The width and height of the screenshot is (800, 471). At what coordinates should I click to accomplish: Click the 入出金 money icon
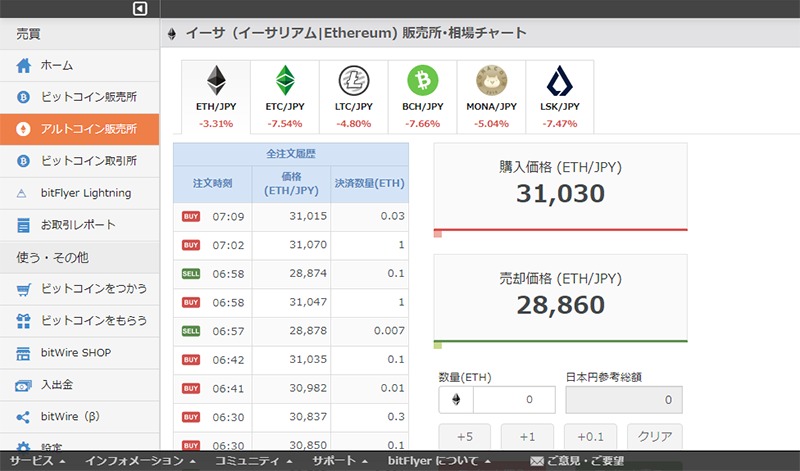(x=23, y=385)
